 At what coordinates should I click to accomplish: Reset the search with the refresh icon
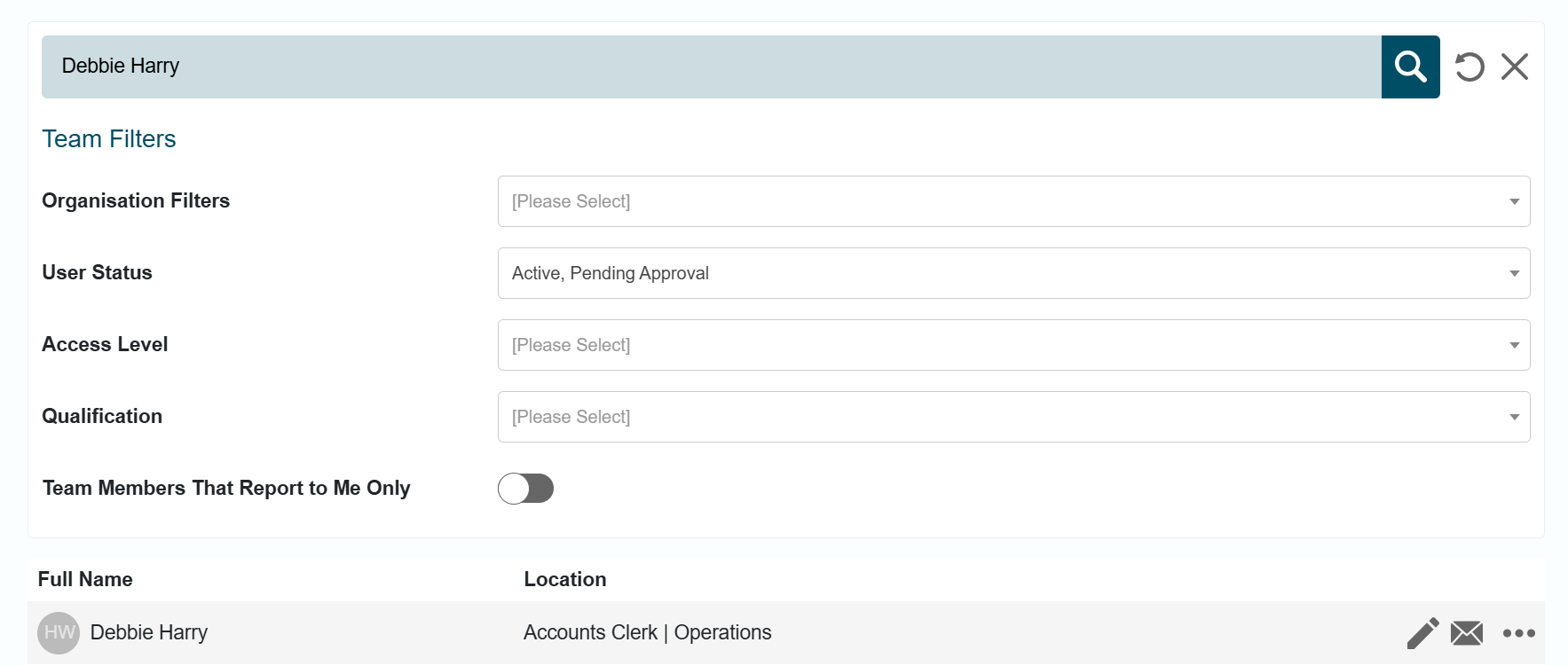(1470, 67)
